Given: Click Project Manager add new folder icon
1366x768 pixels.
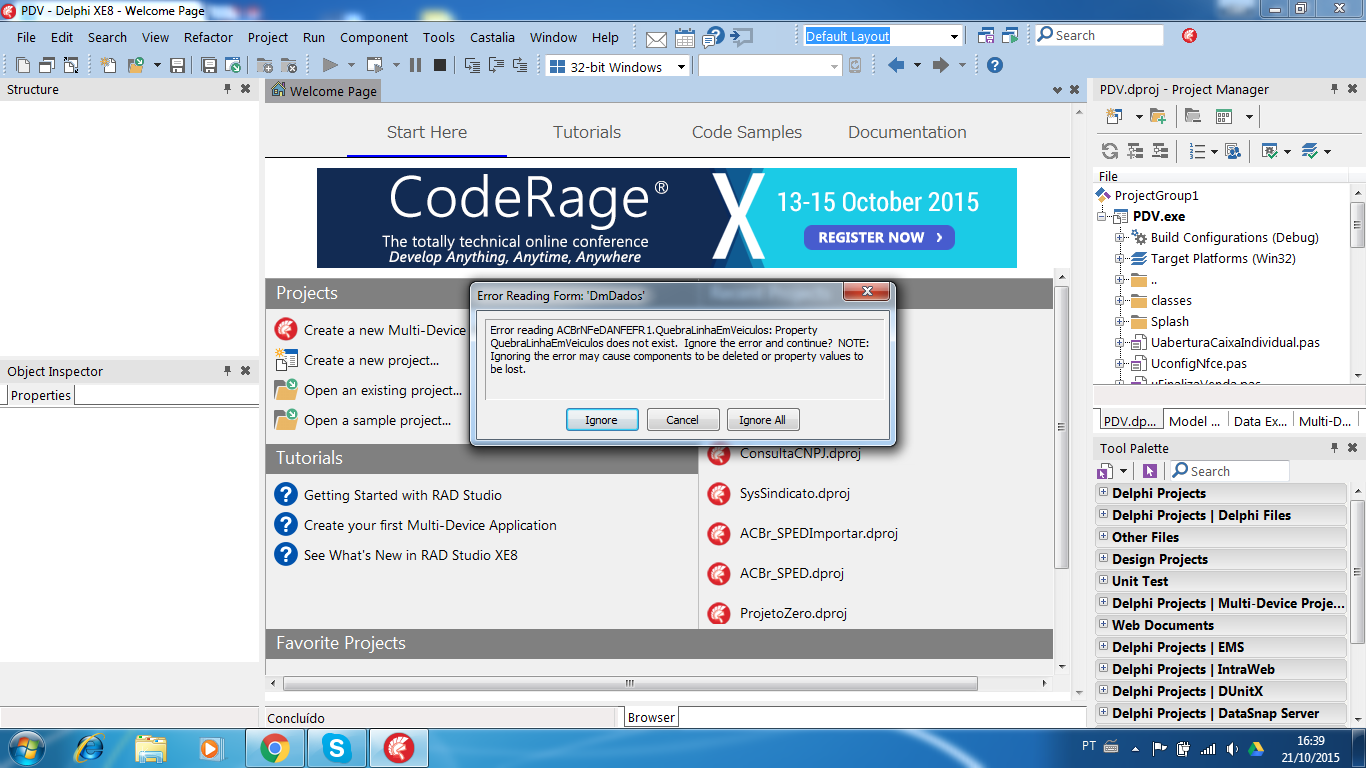Looking at the screenshot, I should [1158, 116].
